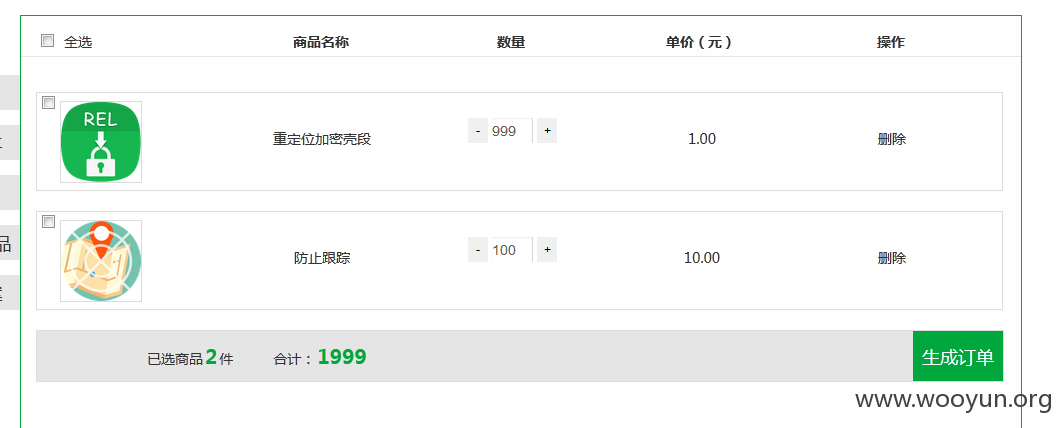1061x428 pixels.
Task: Tick the 全选 select-all checkbox
Action: click(47, 41)
